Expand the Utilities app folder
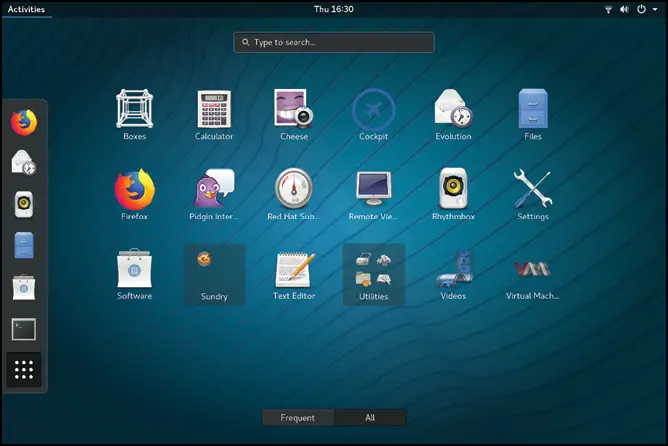 (373, 273)
